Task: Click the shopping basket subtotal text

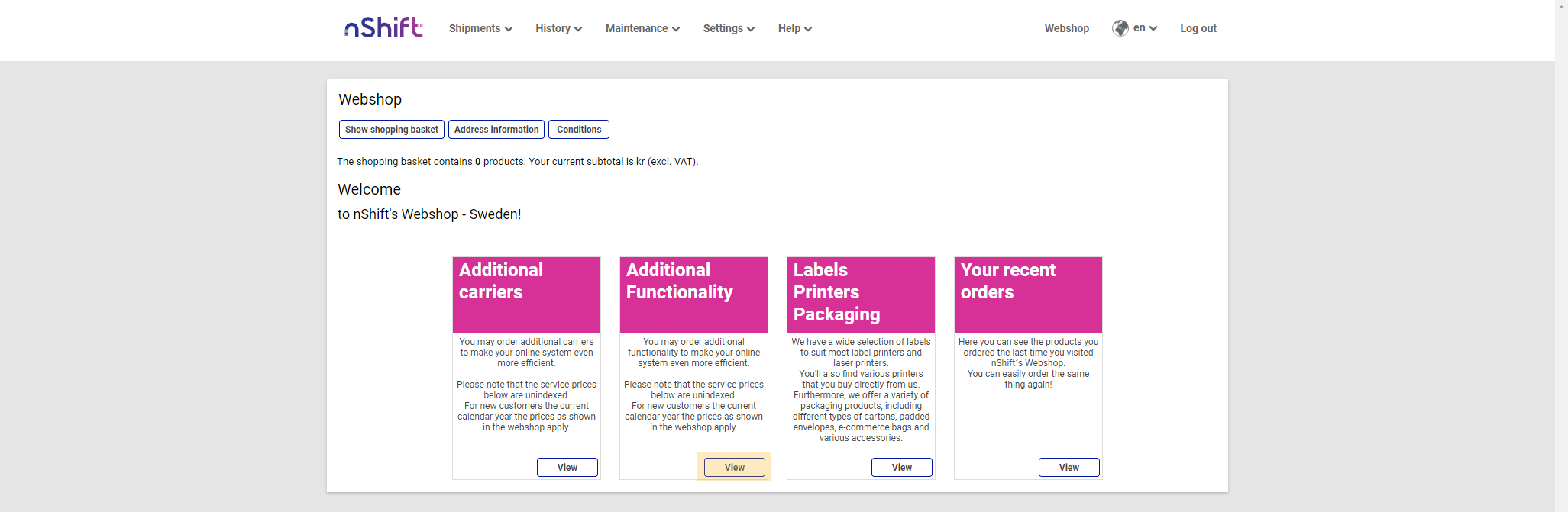Action: coord(517,162)
